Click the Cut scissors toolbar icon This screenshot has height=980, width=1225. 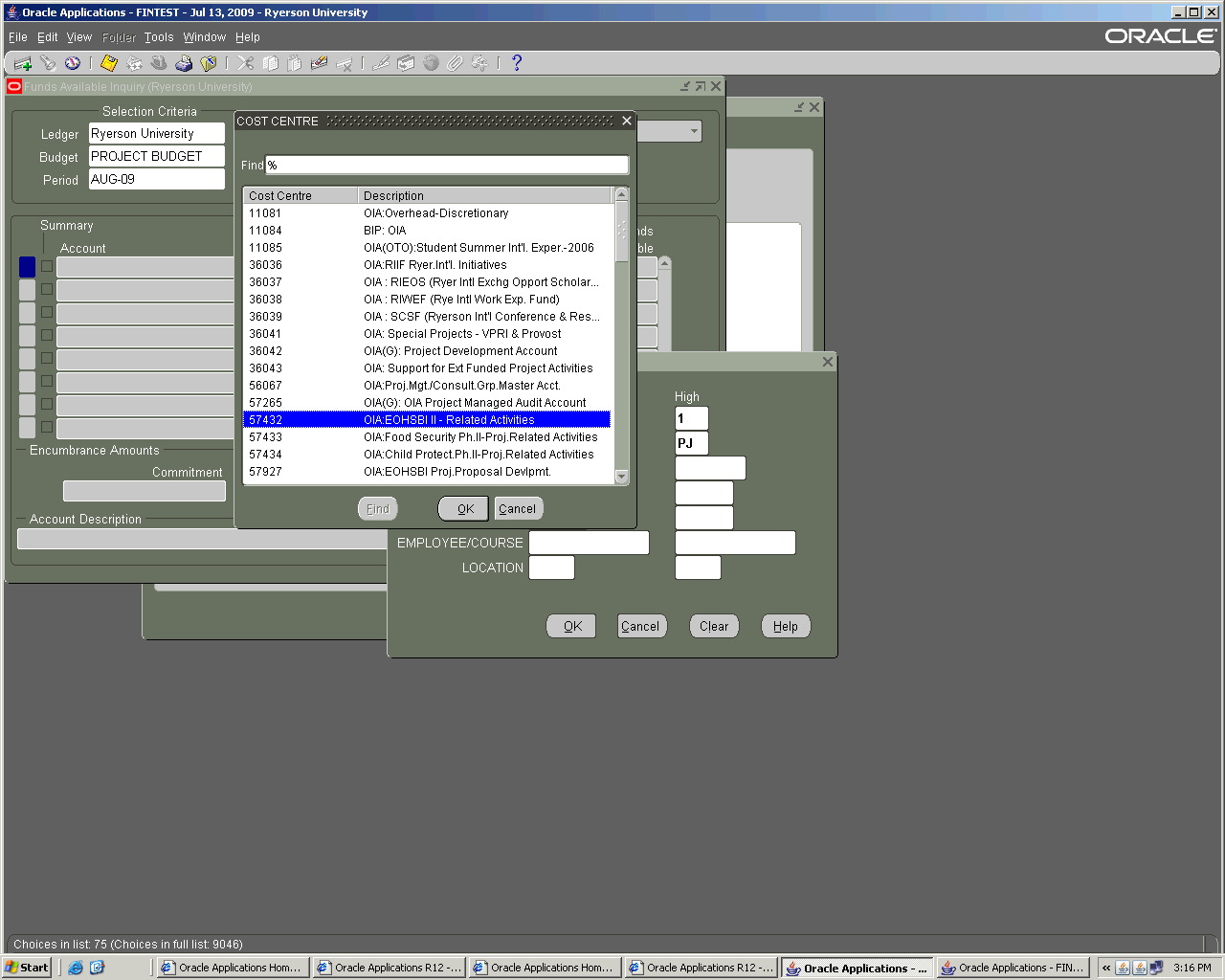point(246,64)
